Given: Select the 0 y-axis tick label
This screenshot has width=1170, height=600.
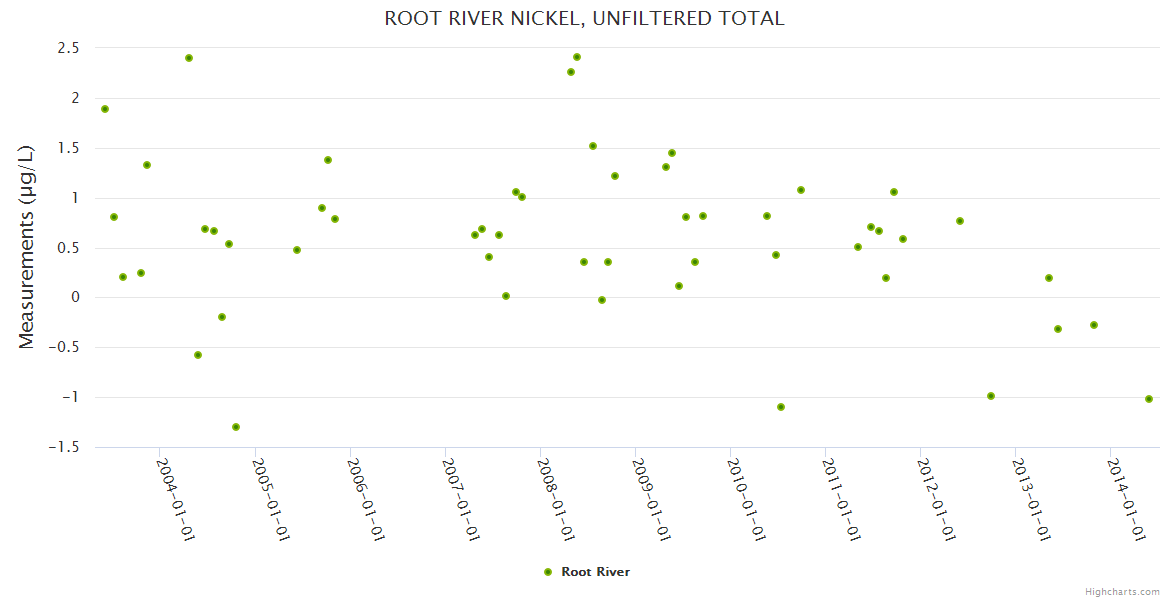Looking at the screenshot, I should [x=74, y=298].
